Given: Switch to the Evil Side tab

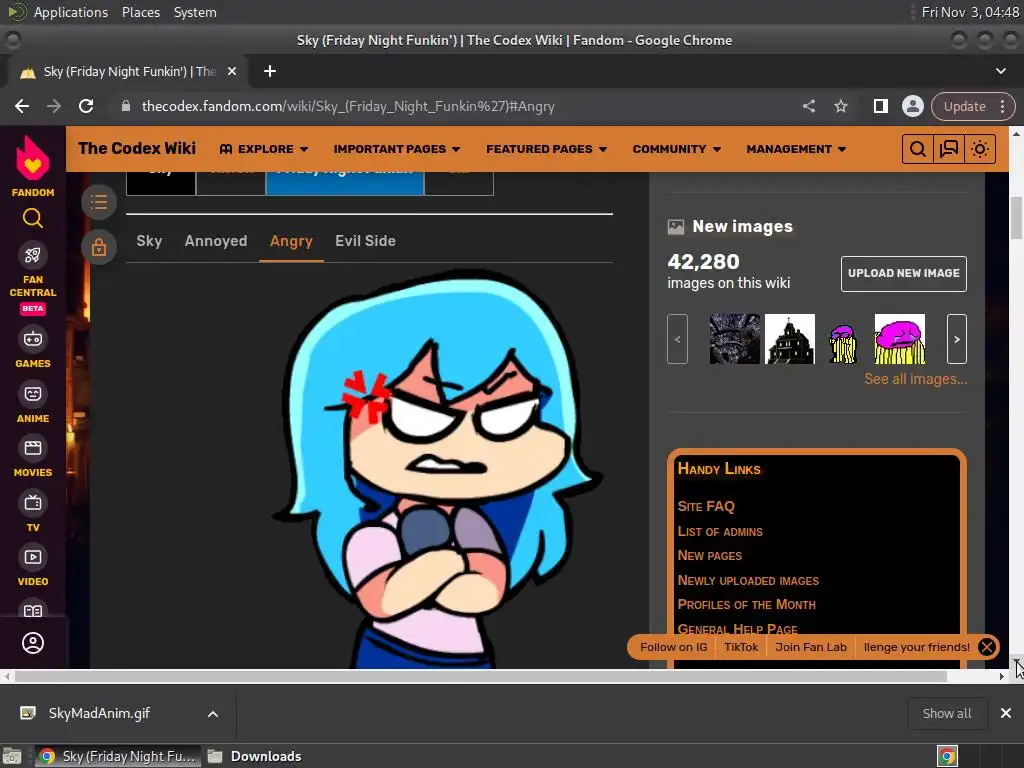Looking at the screenshot, I should [365, 241].
